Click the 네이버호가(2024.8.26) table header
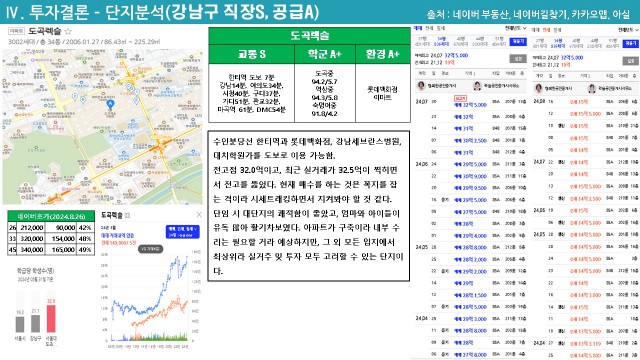The image size is (640, 360). 51,216
